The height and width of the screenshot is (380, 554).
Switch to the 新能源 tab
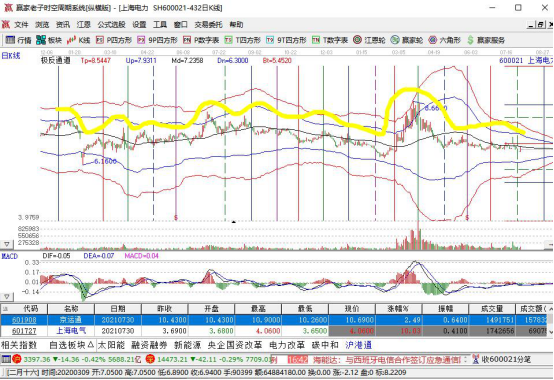[x=188, y=345]
